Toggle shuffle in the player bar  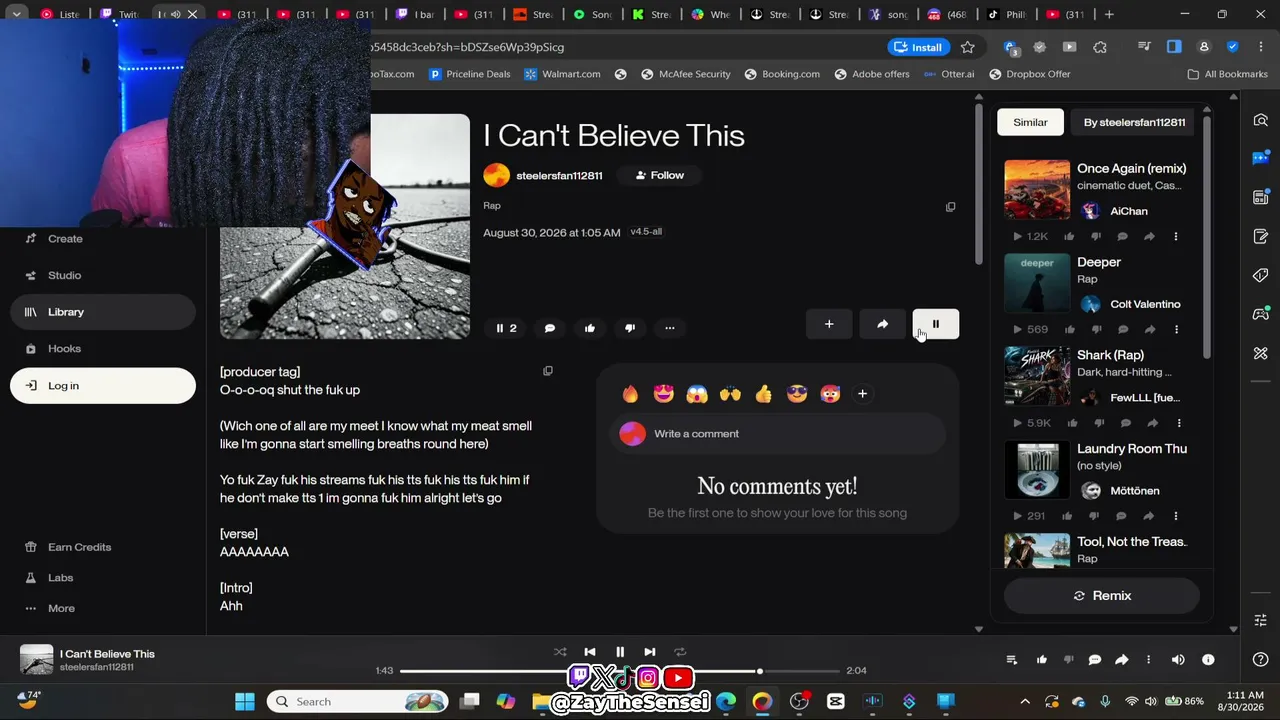560,652
